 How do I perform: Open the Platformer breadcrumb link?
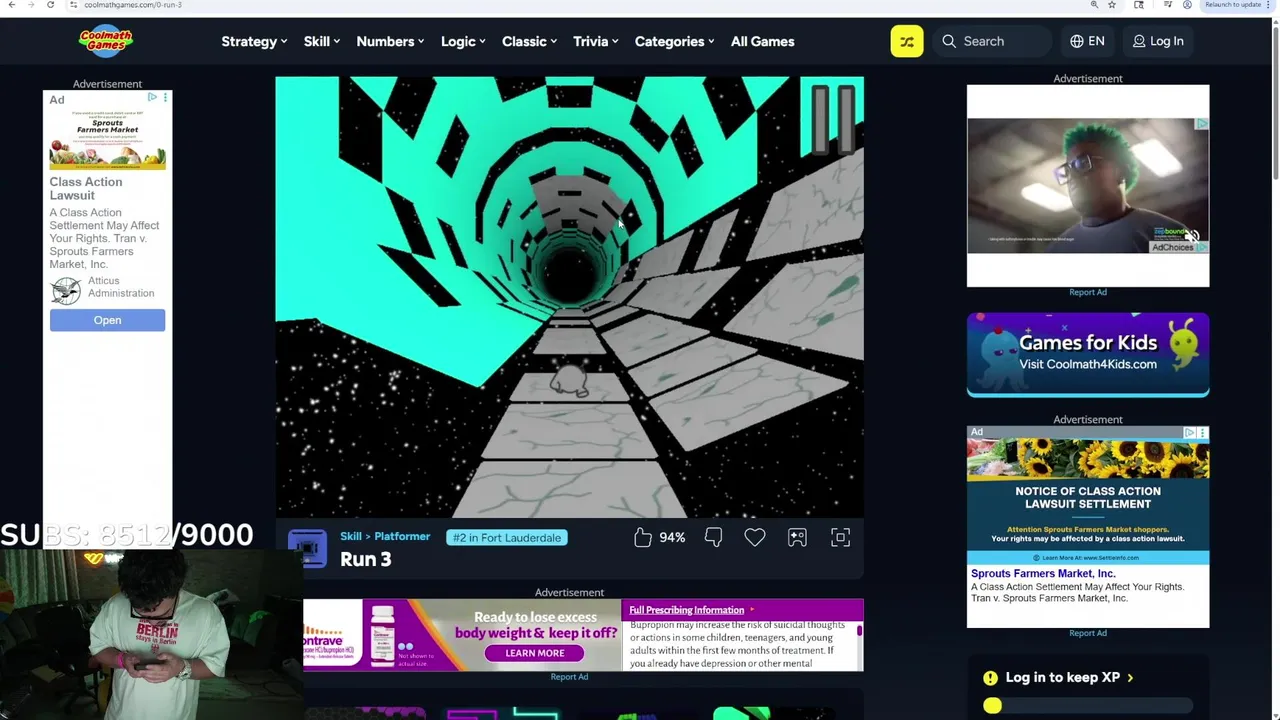(402, 536)
